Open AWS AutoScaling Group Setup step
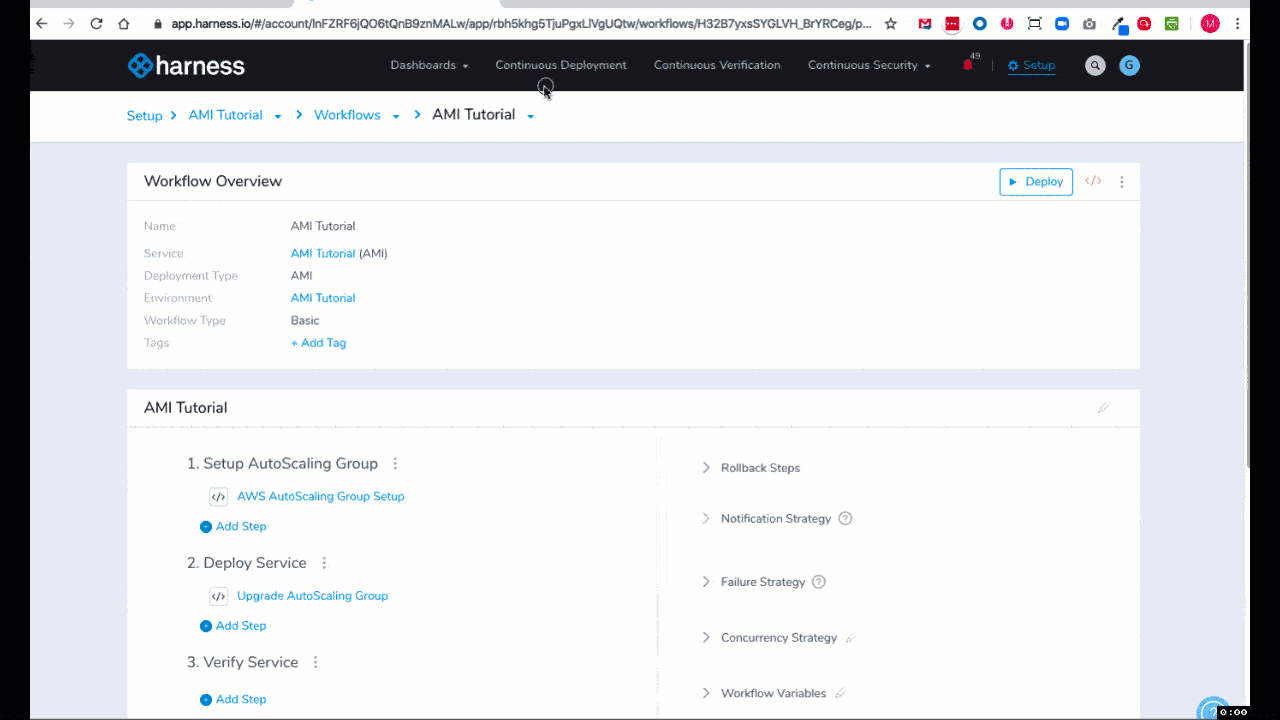The image size is (1280, 720). [321, 497]
